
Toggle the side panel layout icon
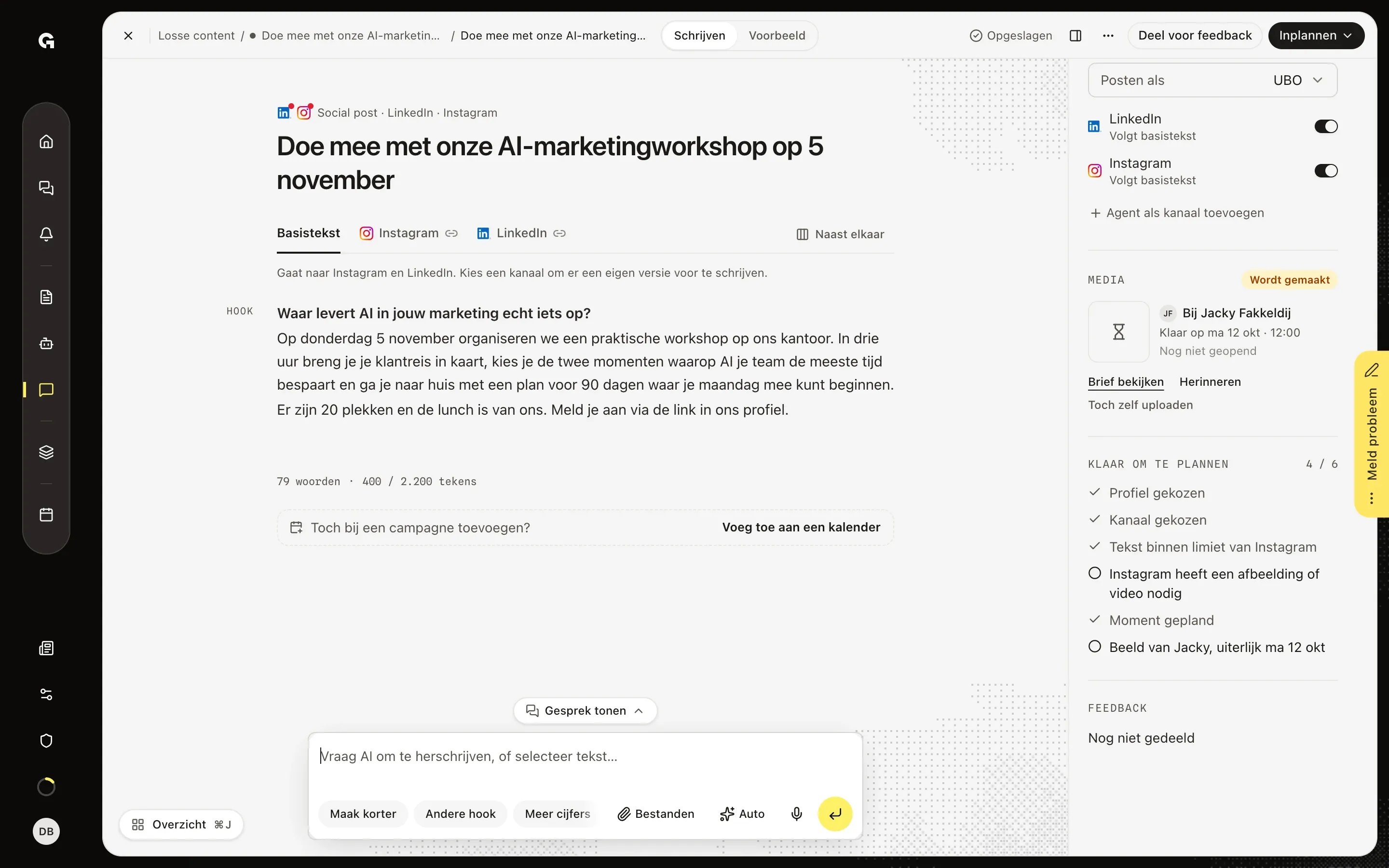tap(1076, 36)
